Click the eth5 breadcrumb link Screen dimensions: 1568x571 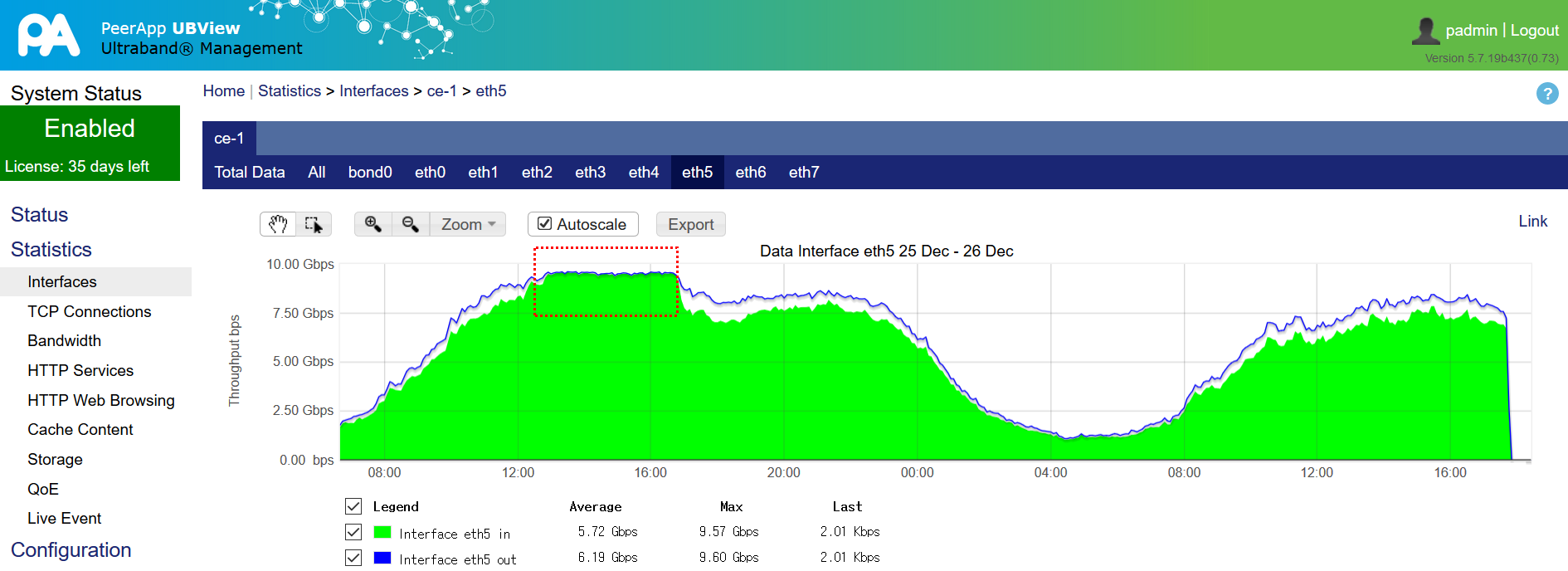(x=491, y=90)
